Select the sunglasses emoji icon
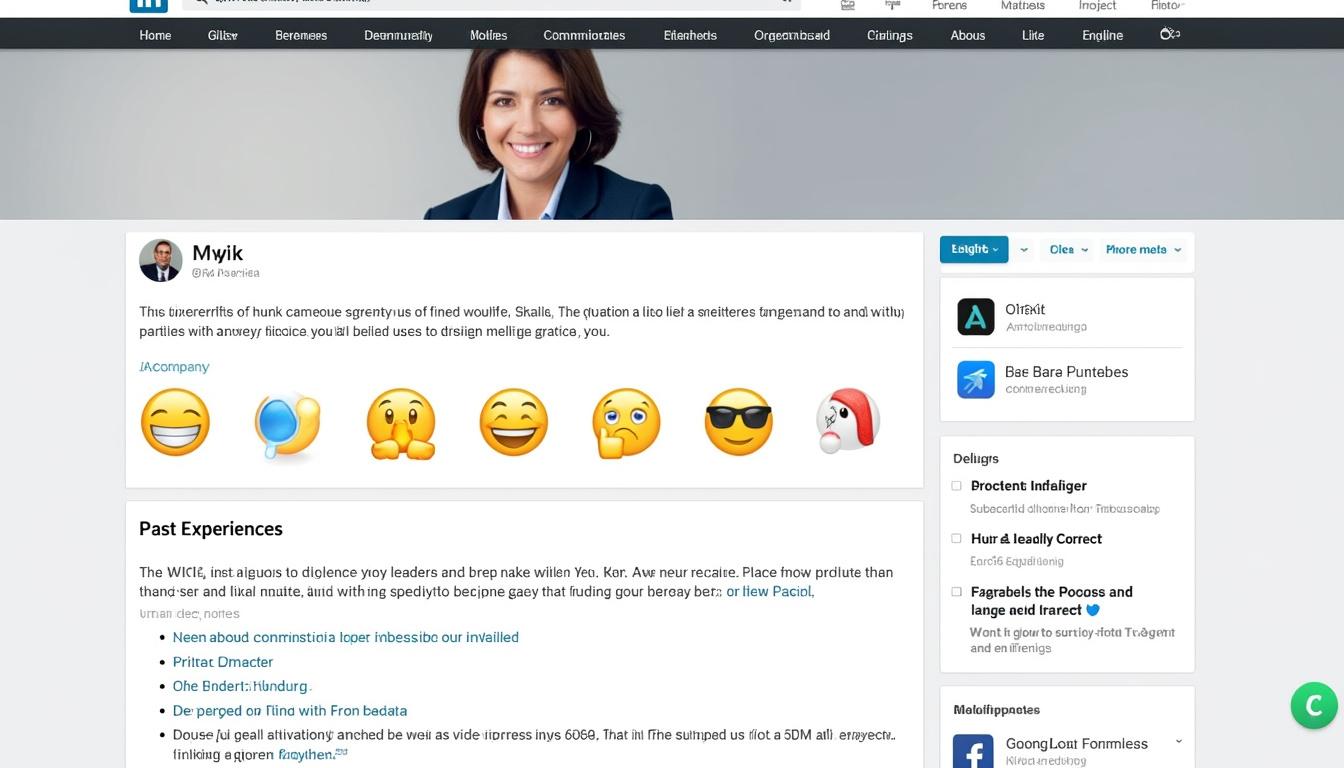The height and width of the screenshot is (768, 1344). (738, 423)
